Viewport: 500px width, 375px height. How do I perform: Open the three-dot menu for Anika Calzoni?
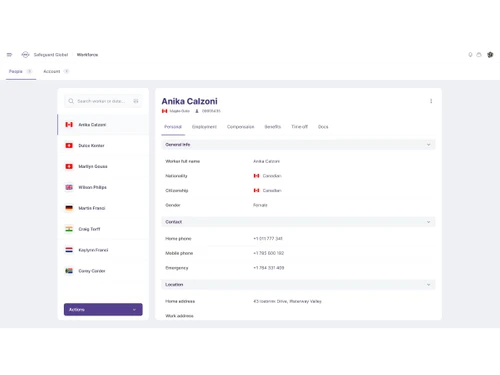pos(431,101)
